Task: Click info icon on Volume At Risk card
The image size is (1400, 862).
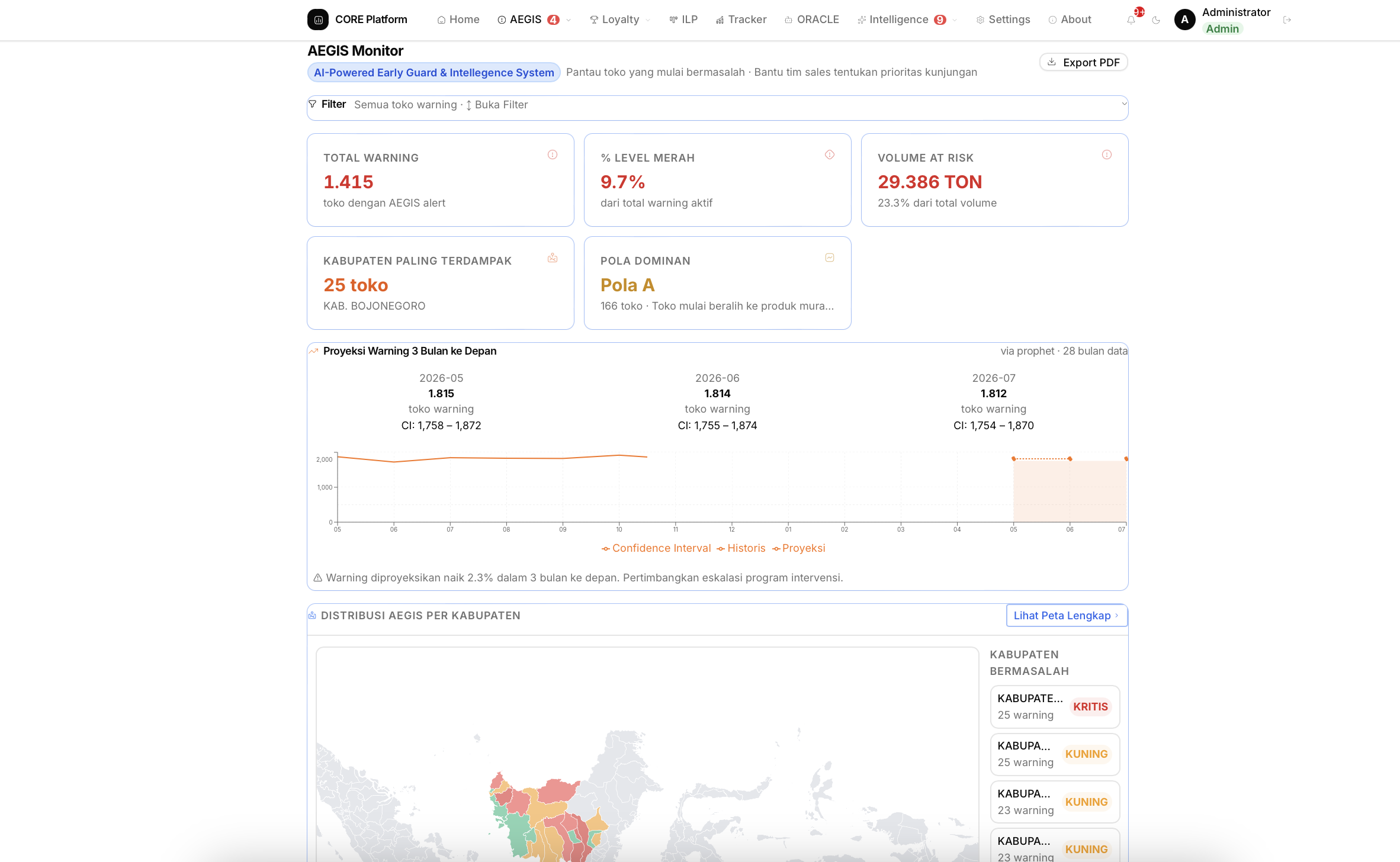Action: tap(1107, 155)
